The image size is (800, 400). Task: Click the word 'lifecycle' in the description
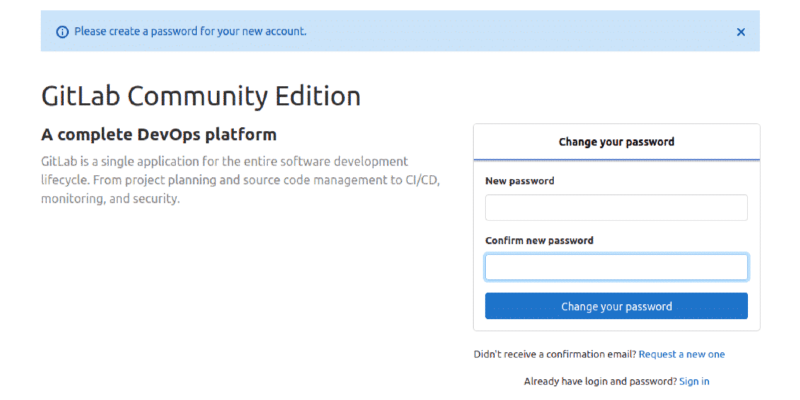pos(66,180)
